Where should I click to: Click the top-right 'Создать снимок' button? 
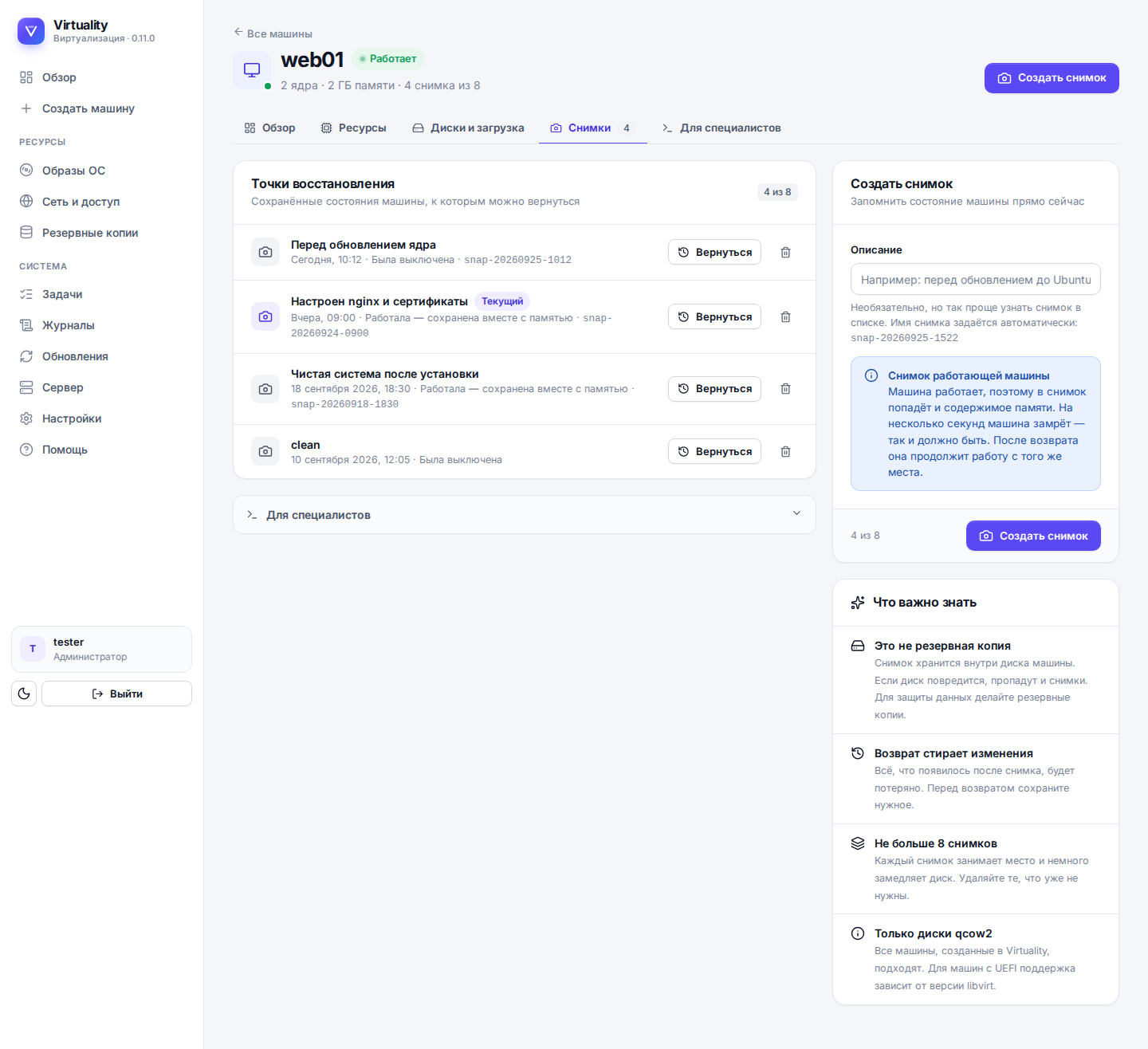1052,78
